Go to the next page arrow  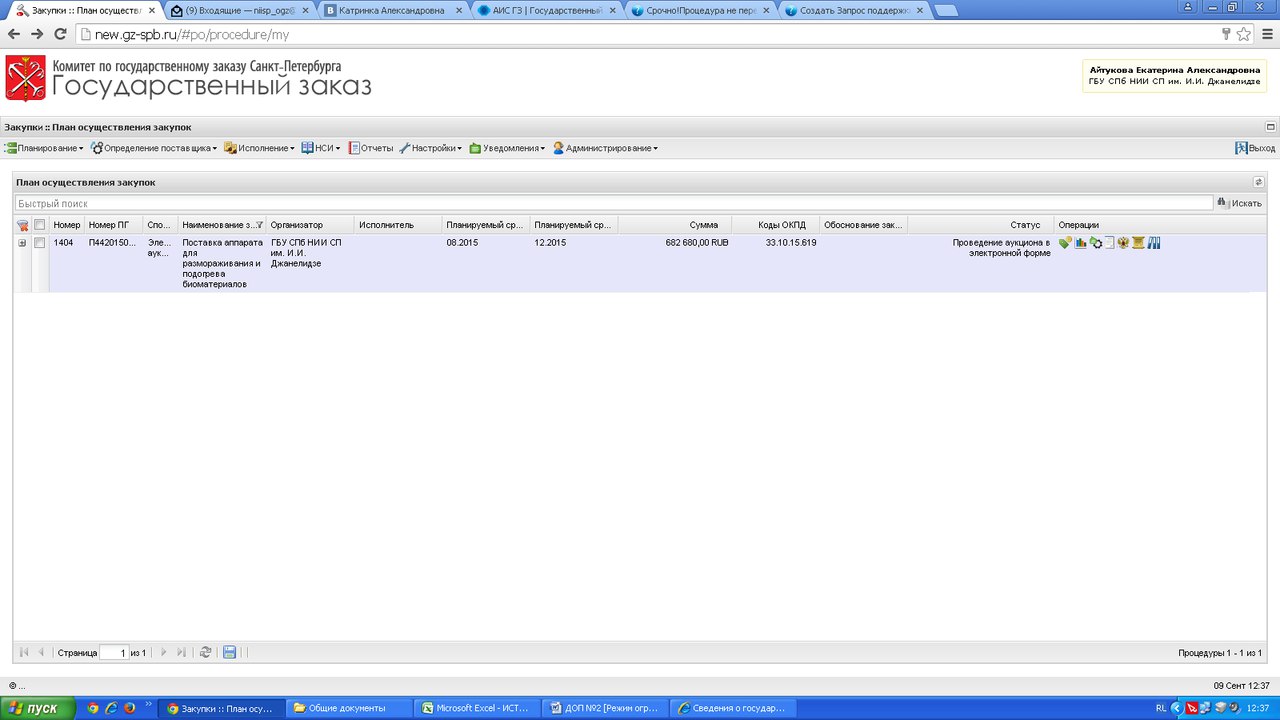(x=164, y=652)
